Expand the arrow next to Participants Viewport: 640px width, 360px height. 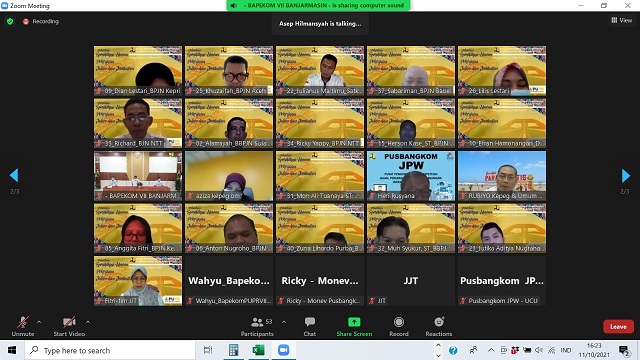(x=284, y=322)
